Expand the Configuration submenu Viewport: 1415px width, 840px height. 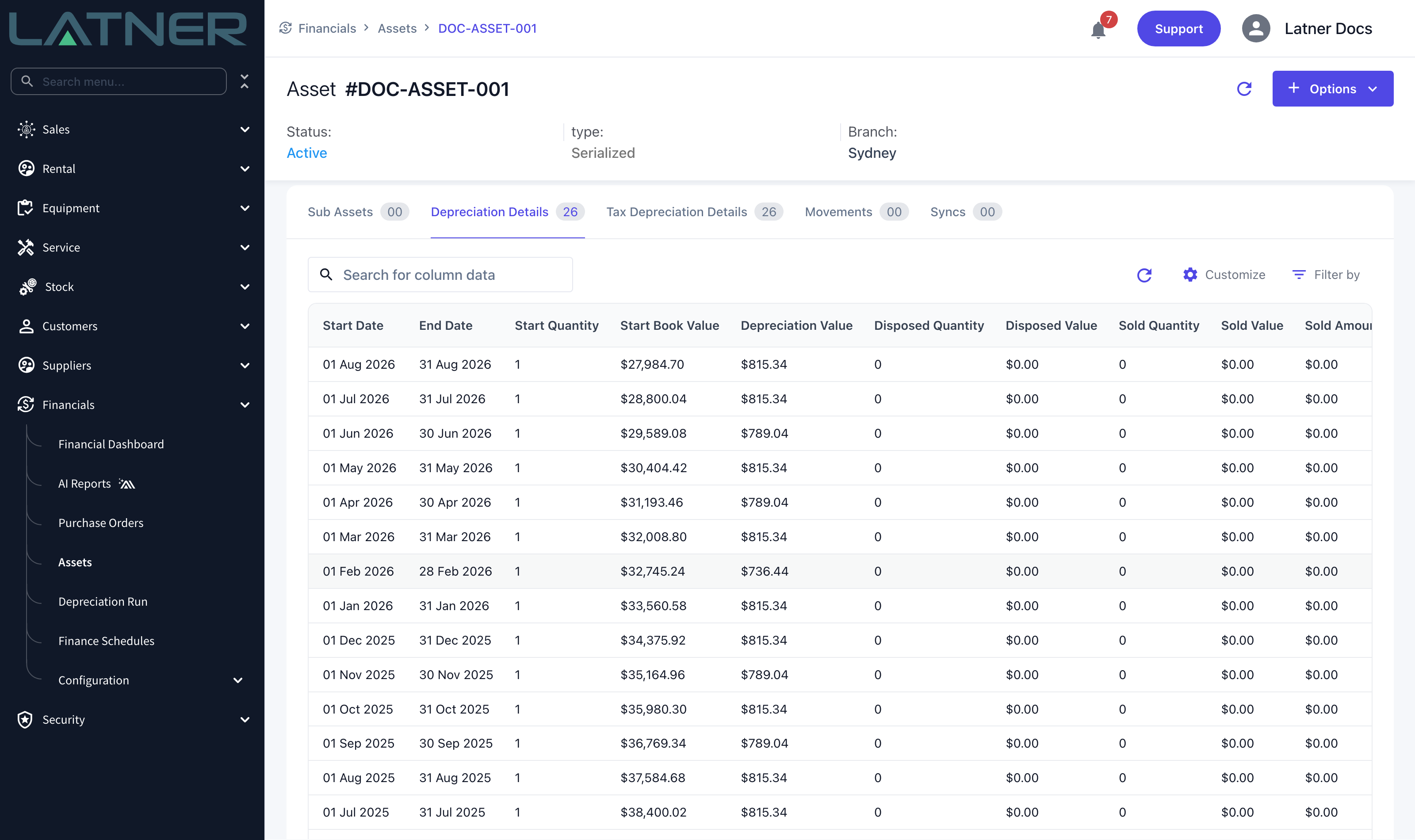[238, 680]
